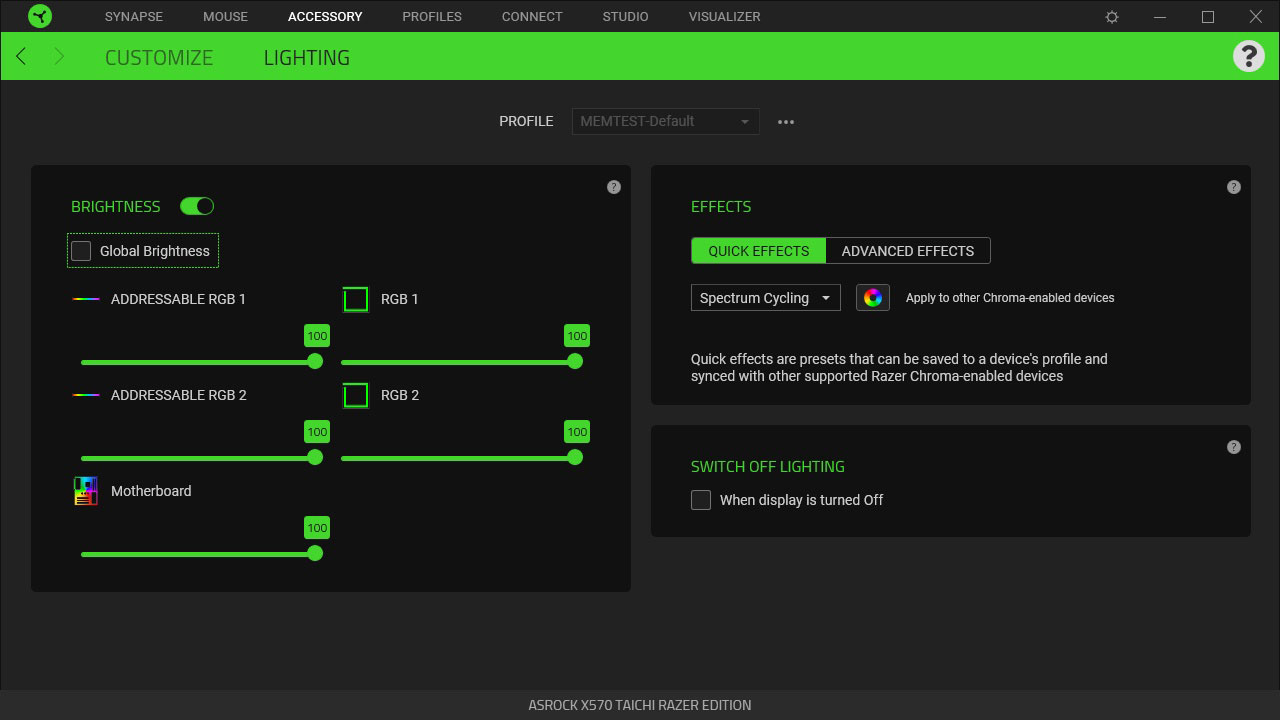Go forward with the right arrow

click(58, 57)
